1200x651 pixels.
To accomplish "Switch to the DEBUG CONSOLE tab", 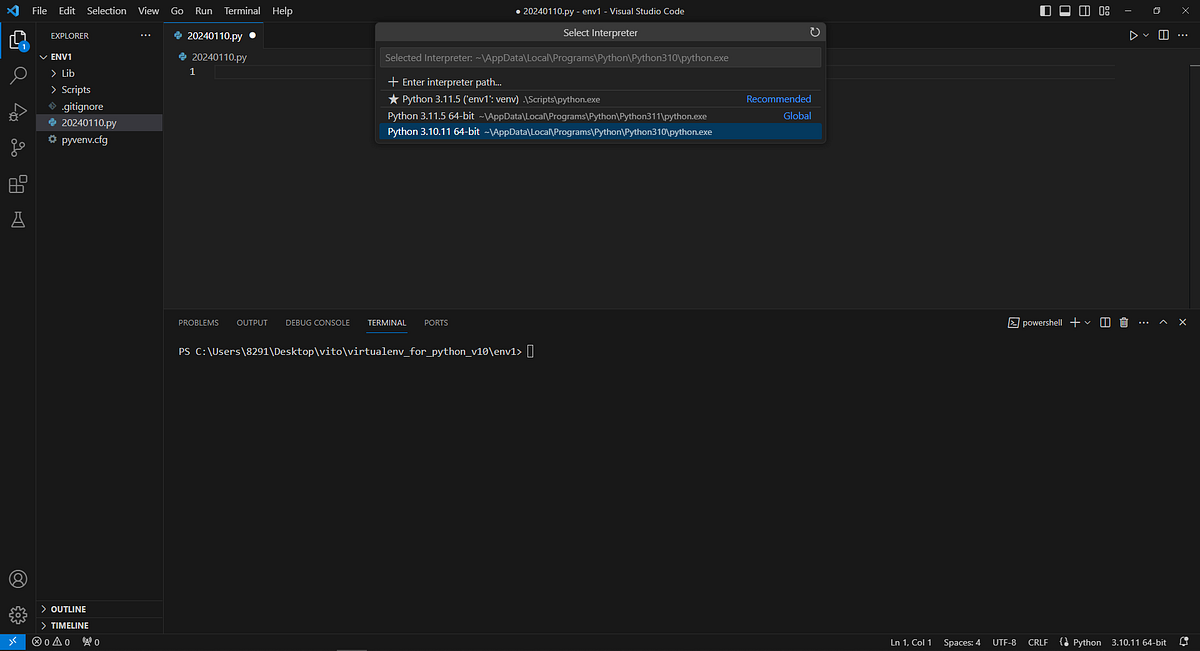I will 317,323.
